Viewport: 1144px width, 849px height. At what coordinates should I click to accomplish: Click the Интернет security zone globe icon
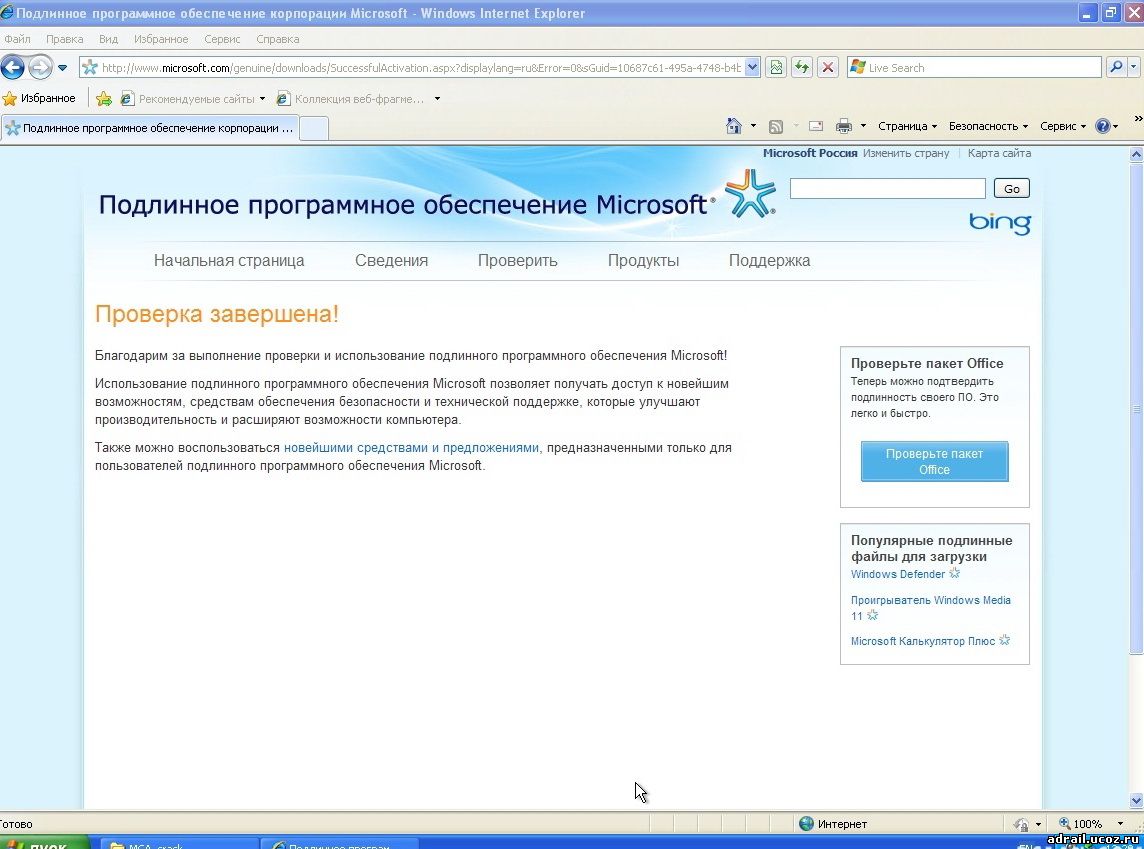coord(806,823)
